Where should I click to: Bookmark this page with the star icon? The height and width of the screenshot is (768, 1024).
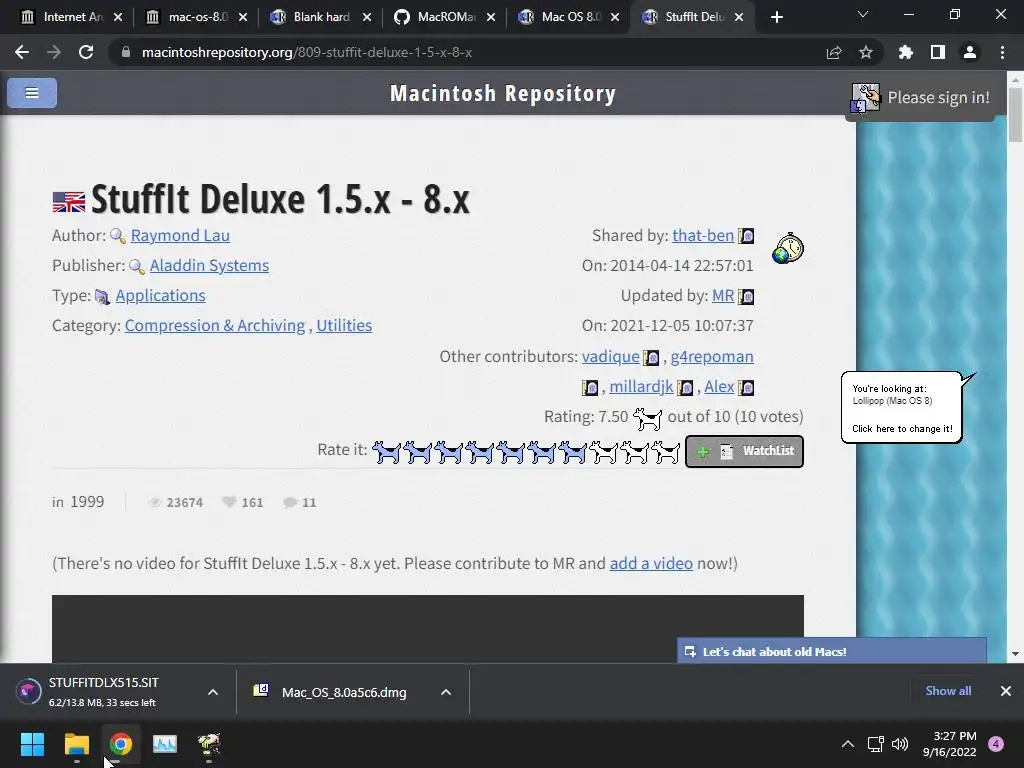click(866, 52)
